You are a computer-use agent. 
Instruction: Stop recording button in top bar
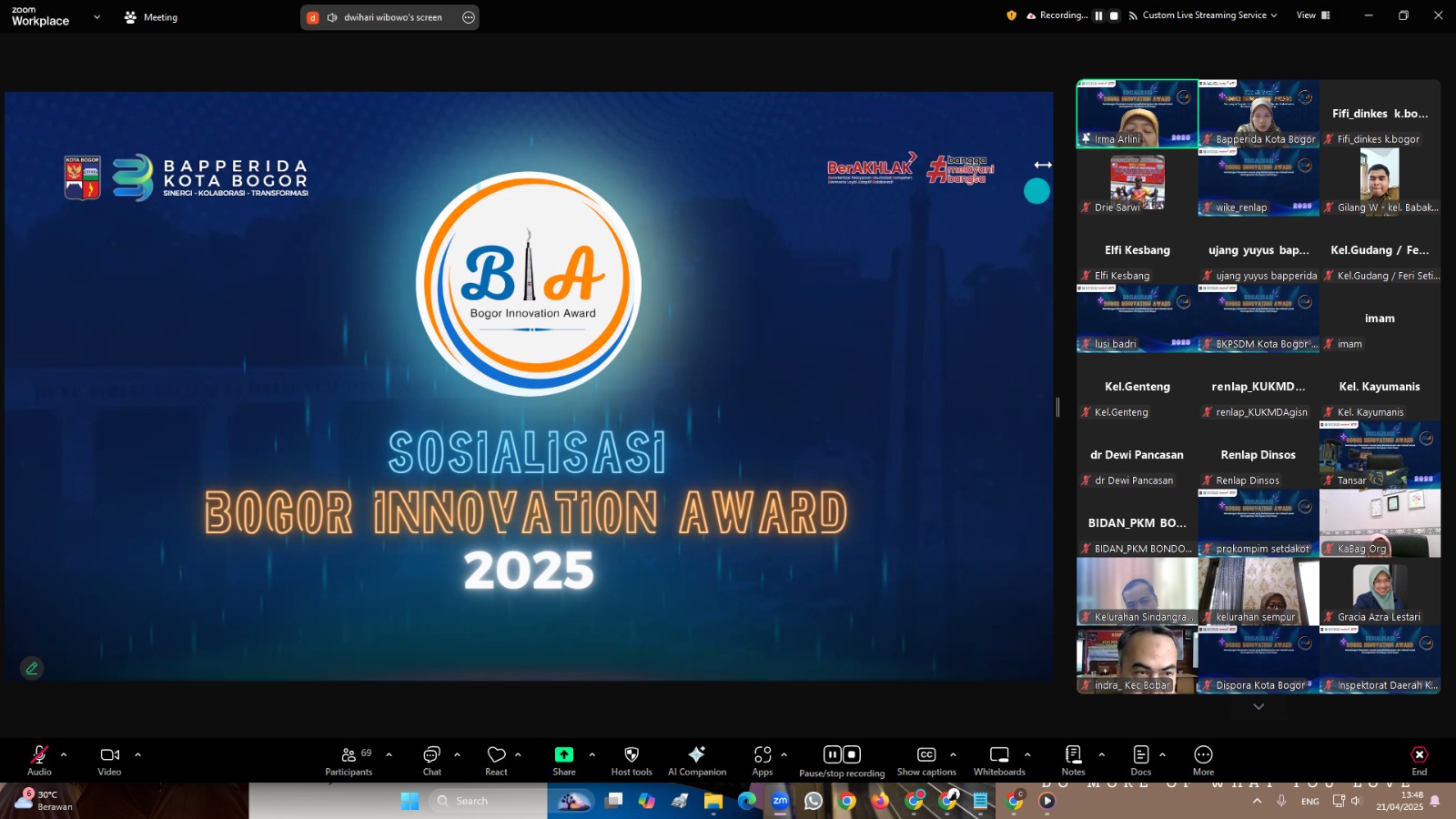[1114, 15]
